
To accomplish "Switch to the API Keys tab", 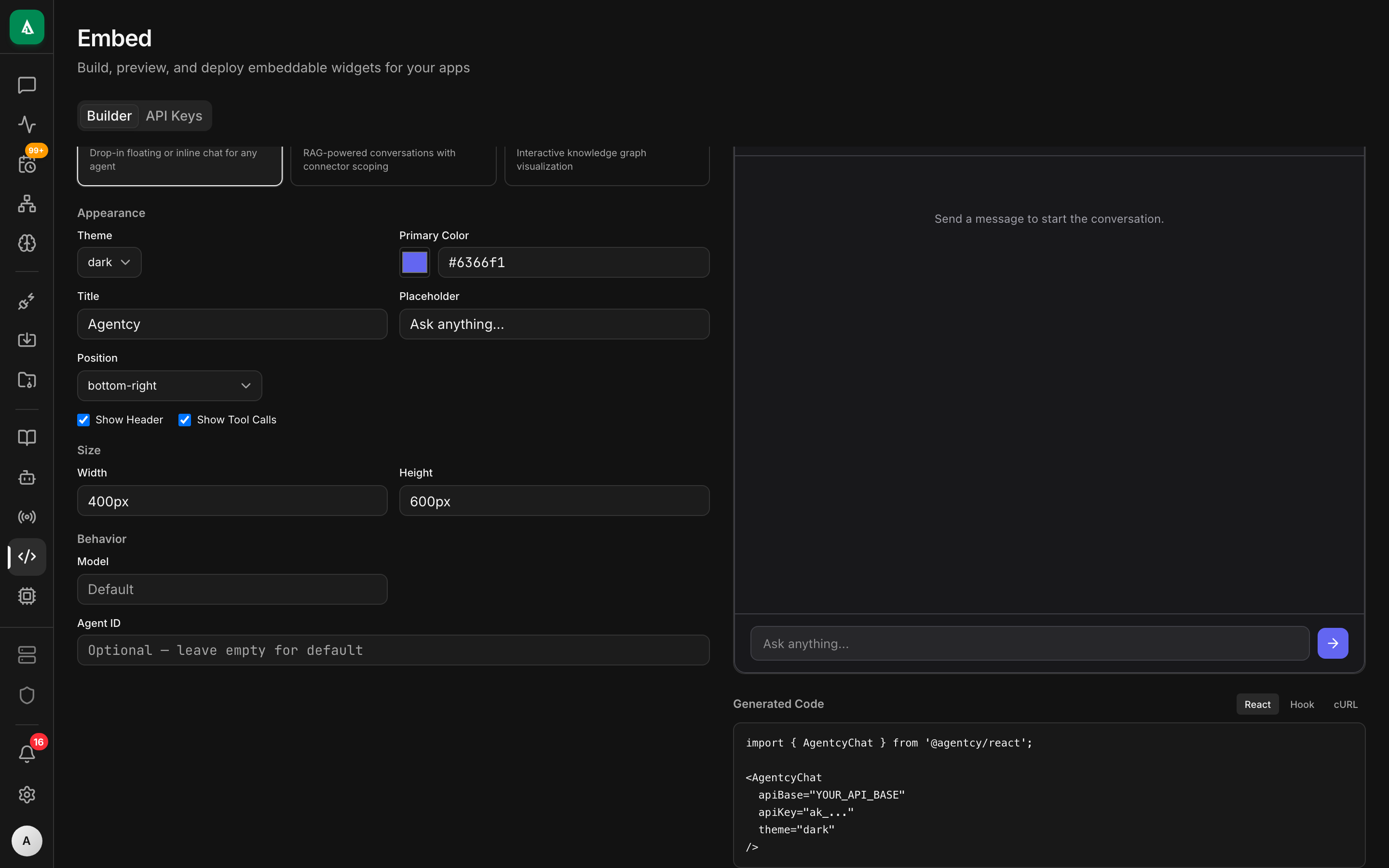I will [174, 115].
